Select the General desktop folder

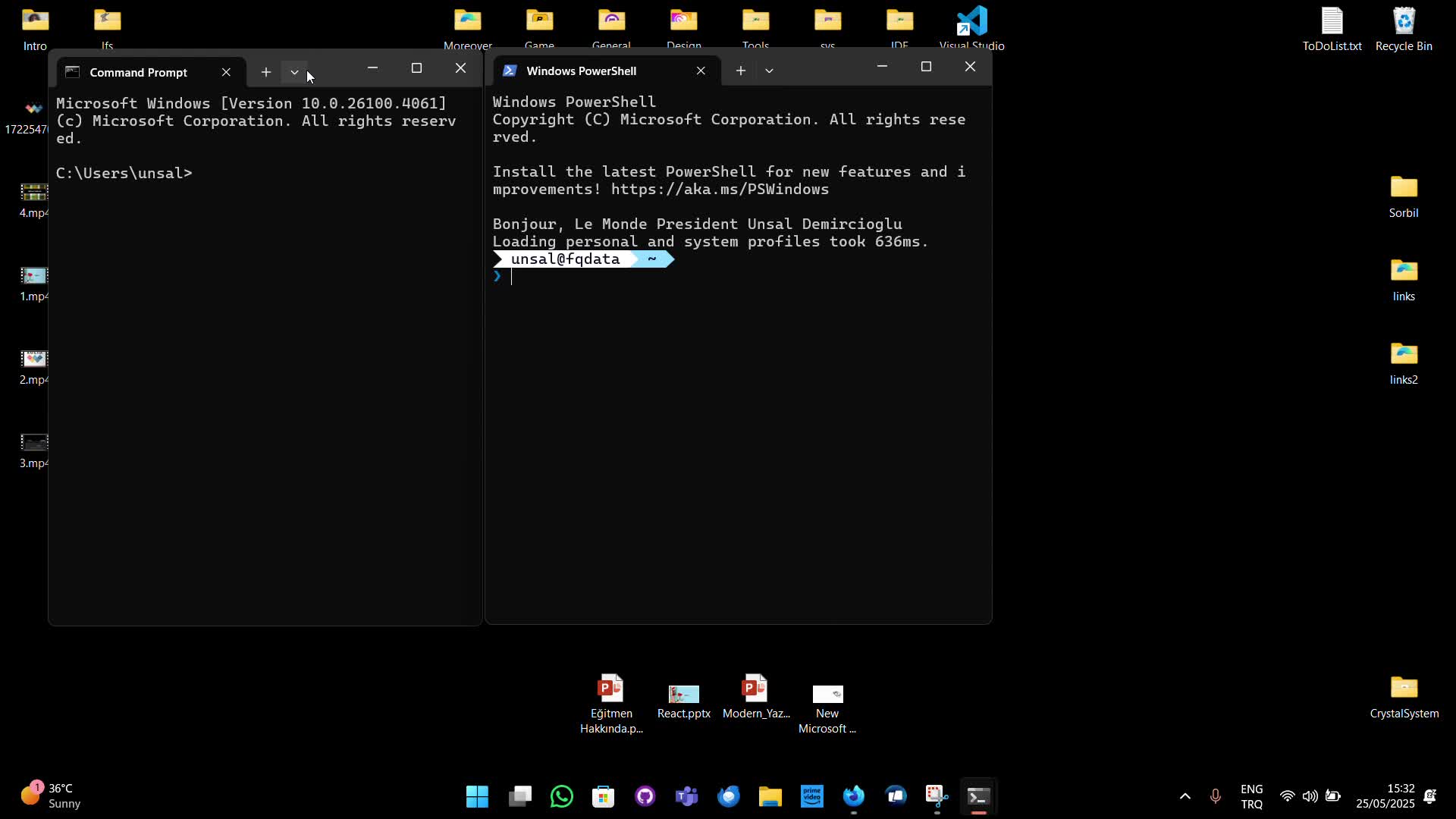[x=611, y=29]
